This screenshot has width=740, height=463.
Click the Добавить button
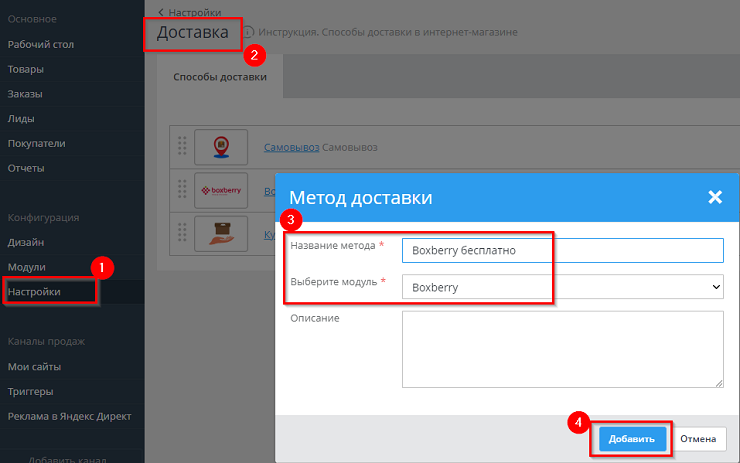pyautogui.click(x=632, y=439)
